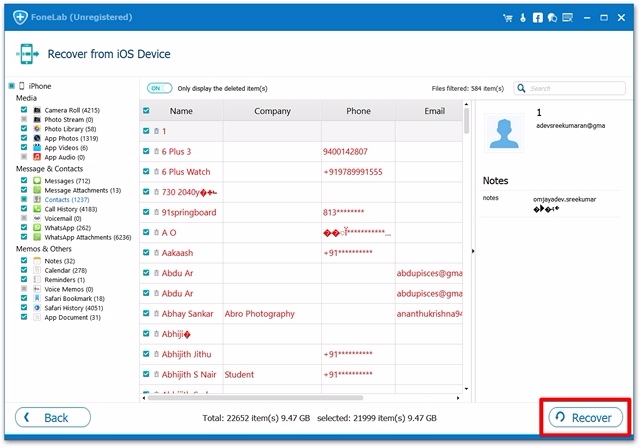Select the contact row named 1

coord(301,131)
